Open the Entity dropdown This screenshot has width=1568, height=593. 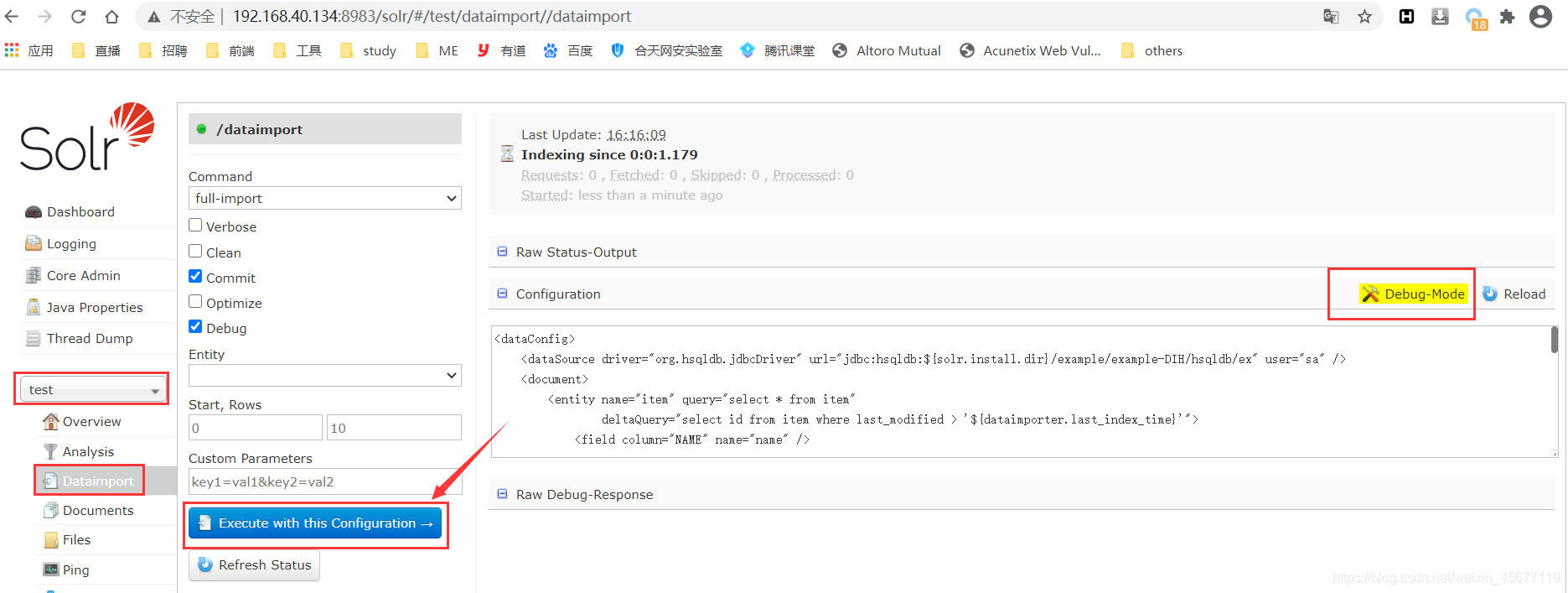(x=325, y=375)
